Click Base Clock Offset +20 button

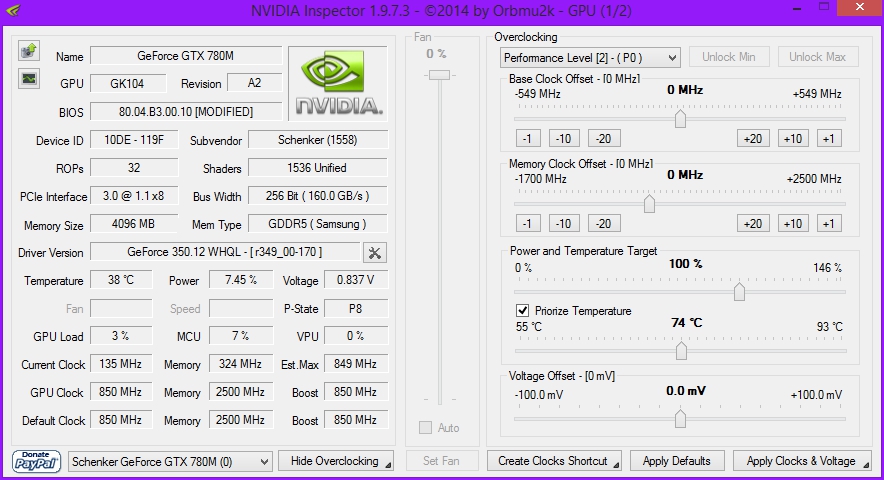[x=753, y=139]
